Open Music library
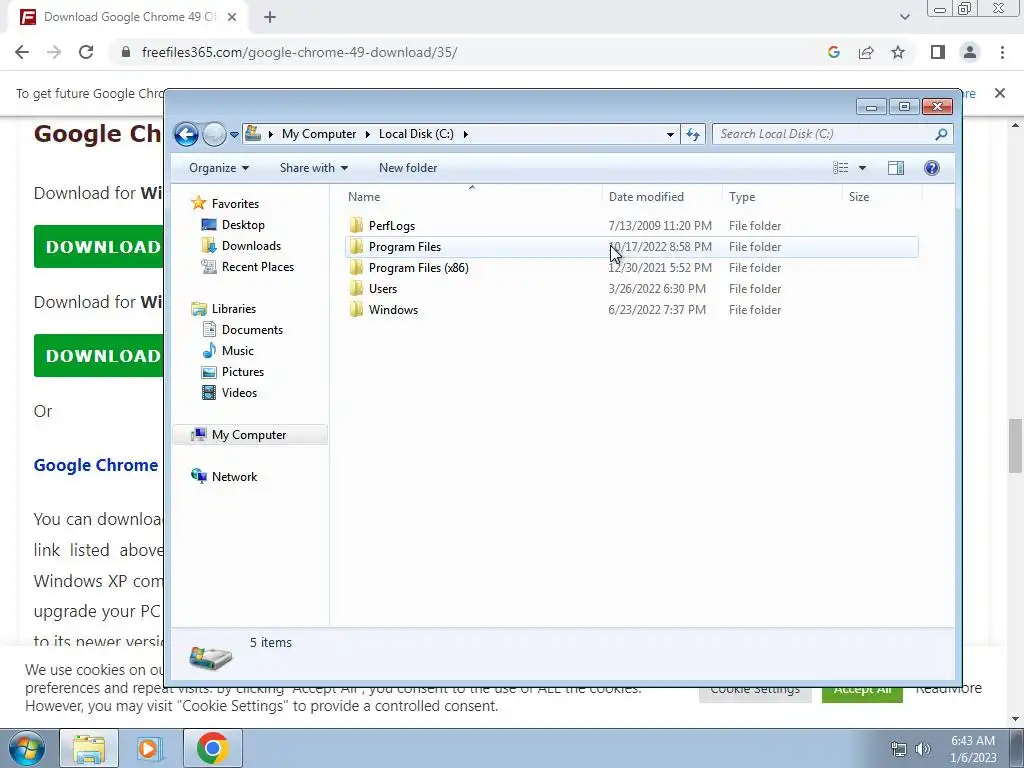This screenshot has width=1024, height=768. [238, 351]
